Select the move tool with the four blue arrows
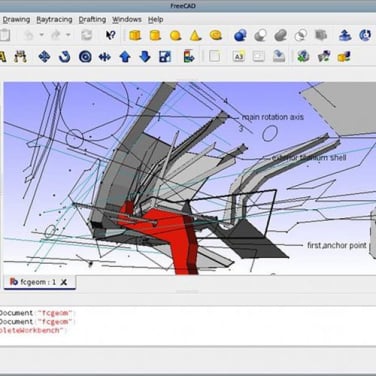 (44, 57)
